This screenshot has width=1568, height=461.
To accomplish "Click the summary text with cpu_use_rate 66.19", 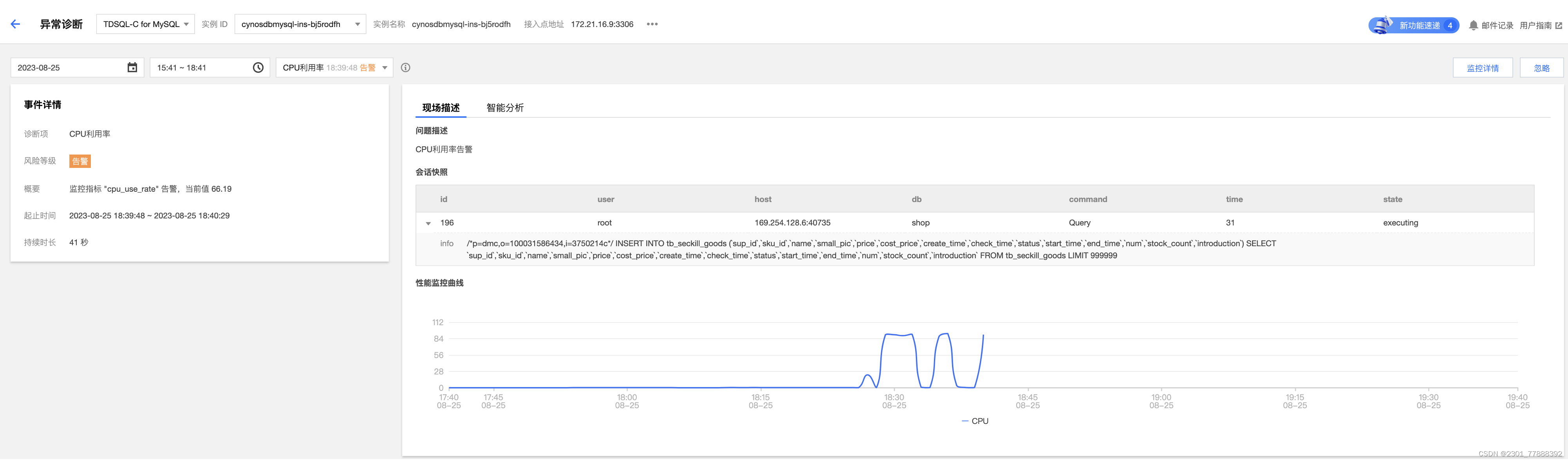I will click(x=150, y=189).
